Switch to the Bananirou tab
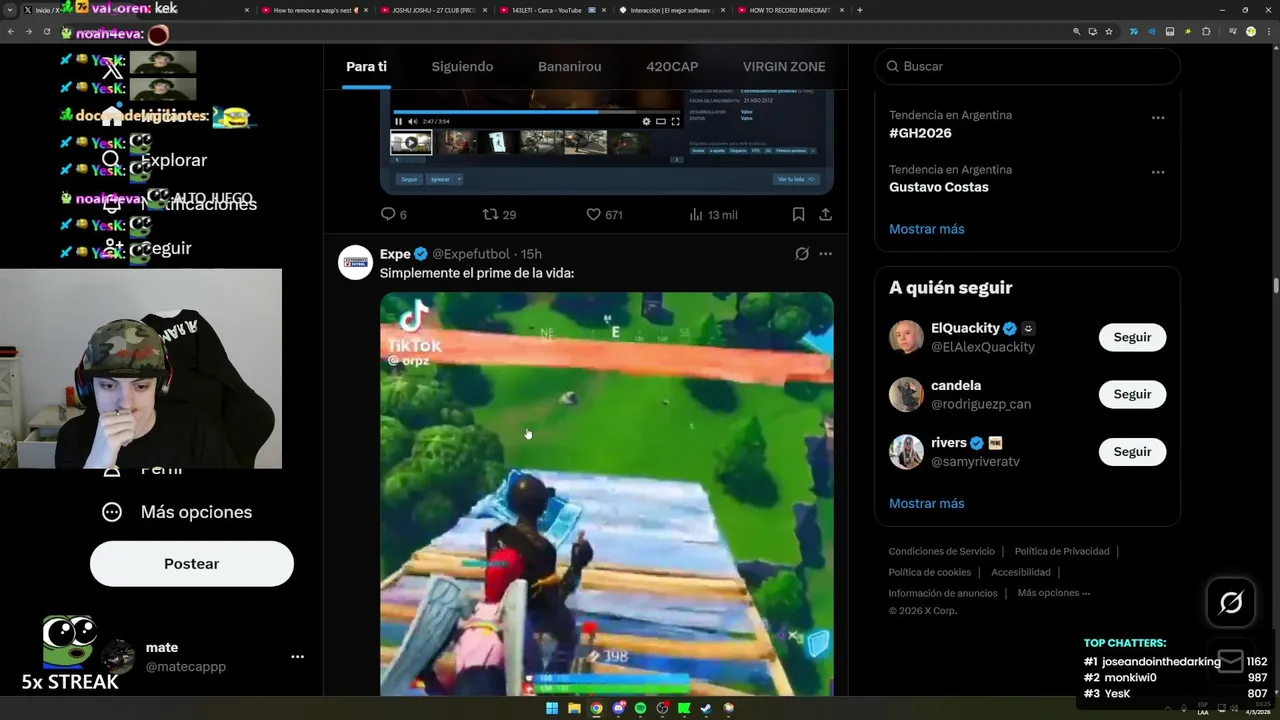 coord(569,67)
